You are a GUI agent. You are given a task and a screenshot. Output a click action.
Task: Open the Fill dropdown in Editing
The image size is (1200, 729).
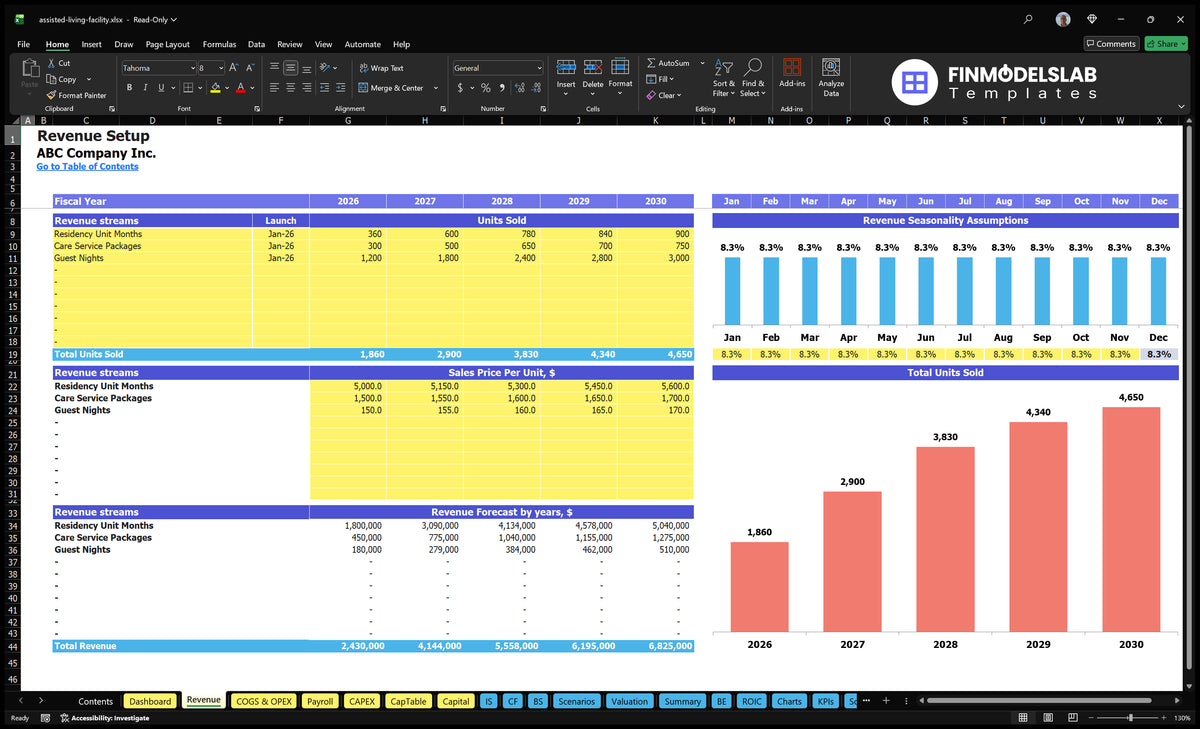(661, 79)
